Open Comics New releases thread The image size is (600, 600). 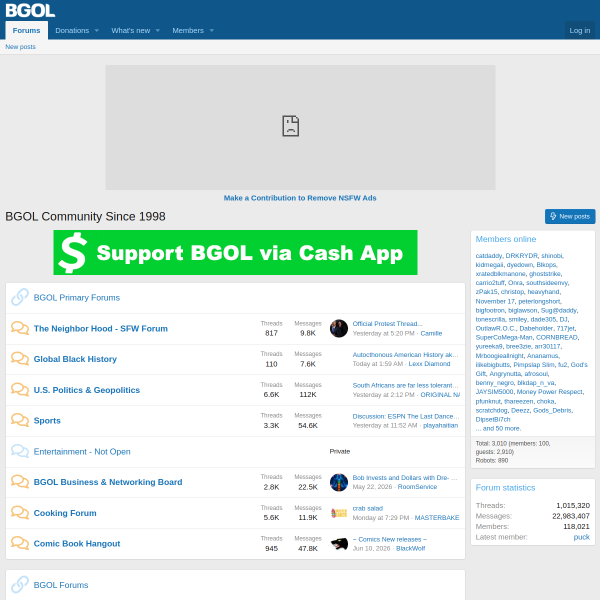(390, 539)
